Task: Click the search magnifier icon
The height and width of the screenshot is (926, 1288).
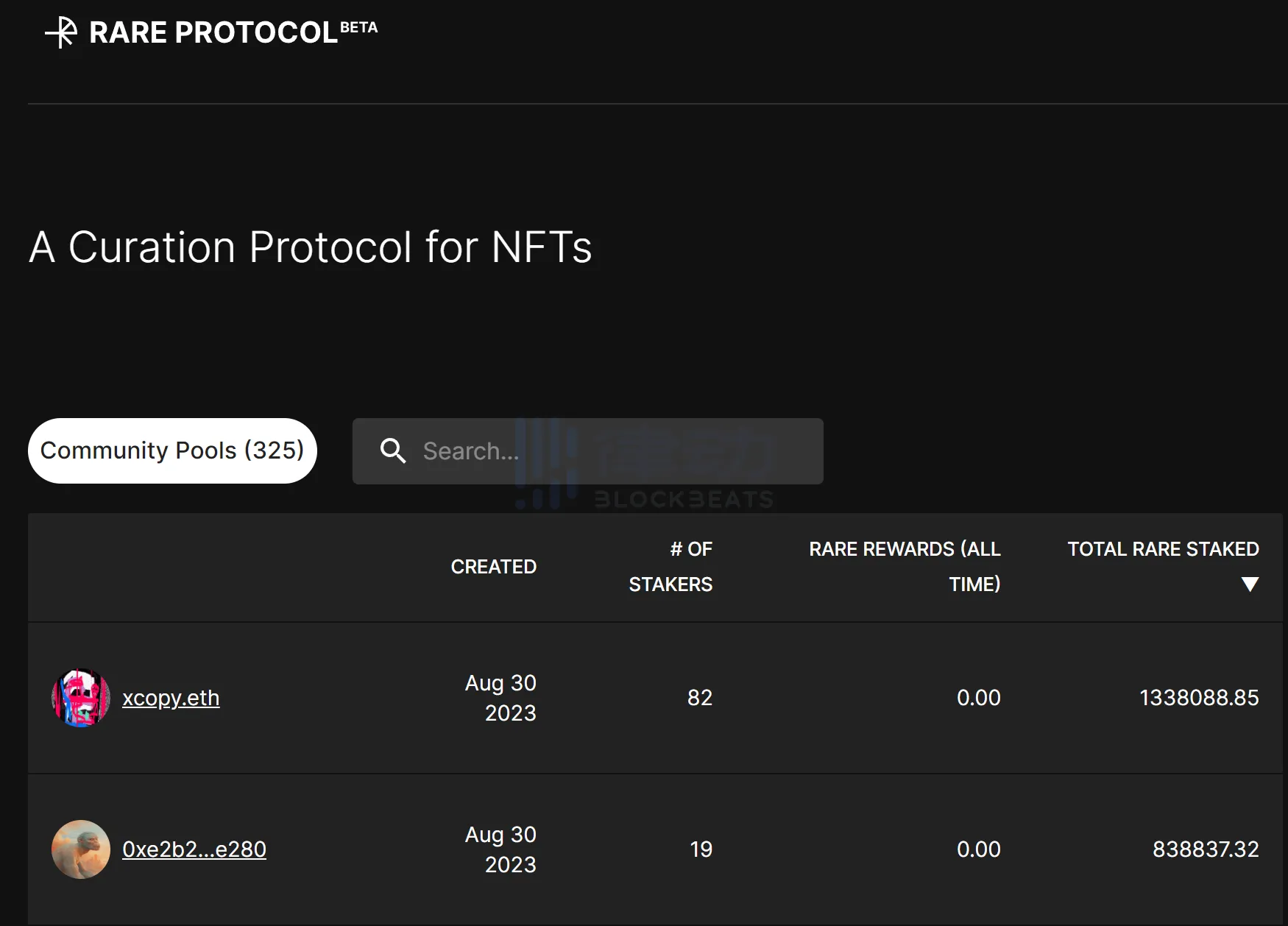Action: (393, 450)
